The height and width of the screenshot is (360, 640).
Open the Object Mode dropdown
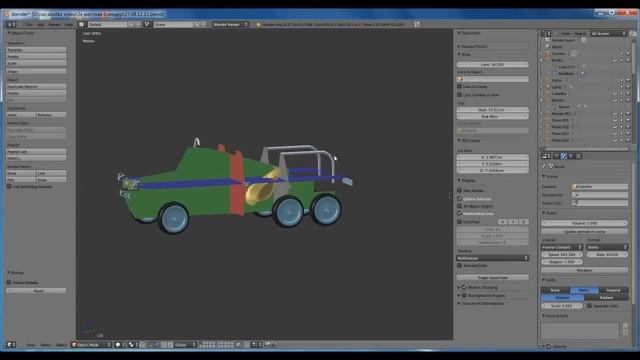[91, 345]
